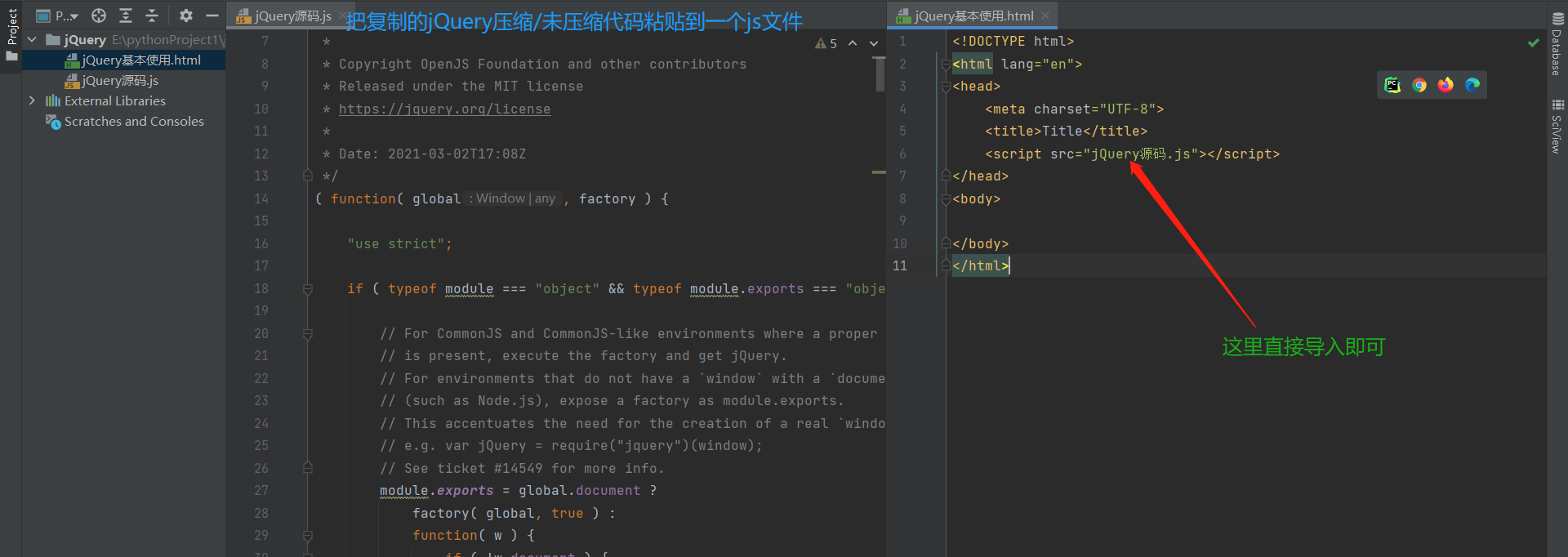Image resolution: width=1568 pixels, height=557 pixels.
Task: Open the page in Chrome
Action: 1419,85
